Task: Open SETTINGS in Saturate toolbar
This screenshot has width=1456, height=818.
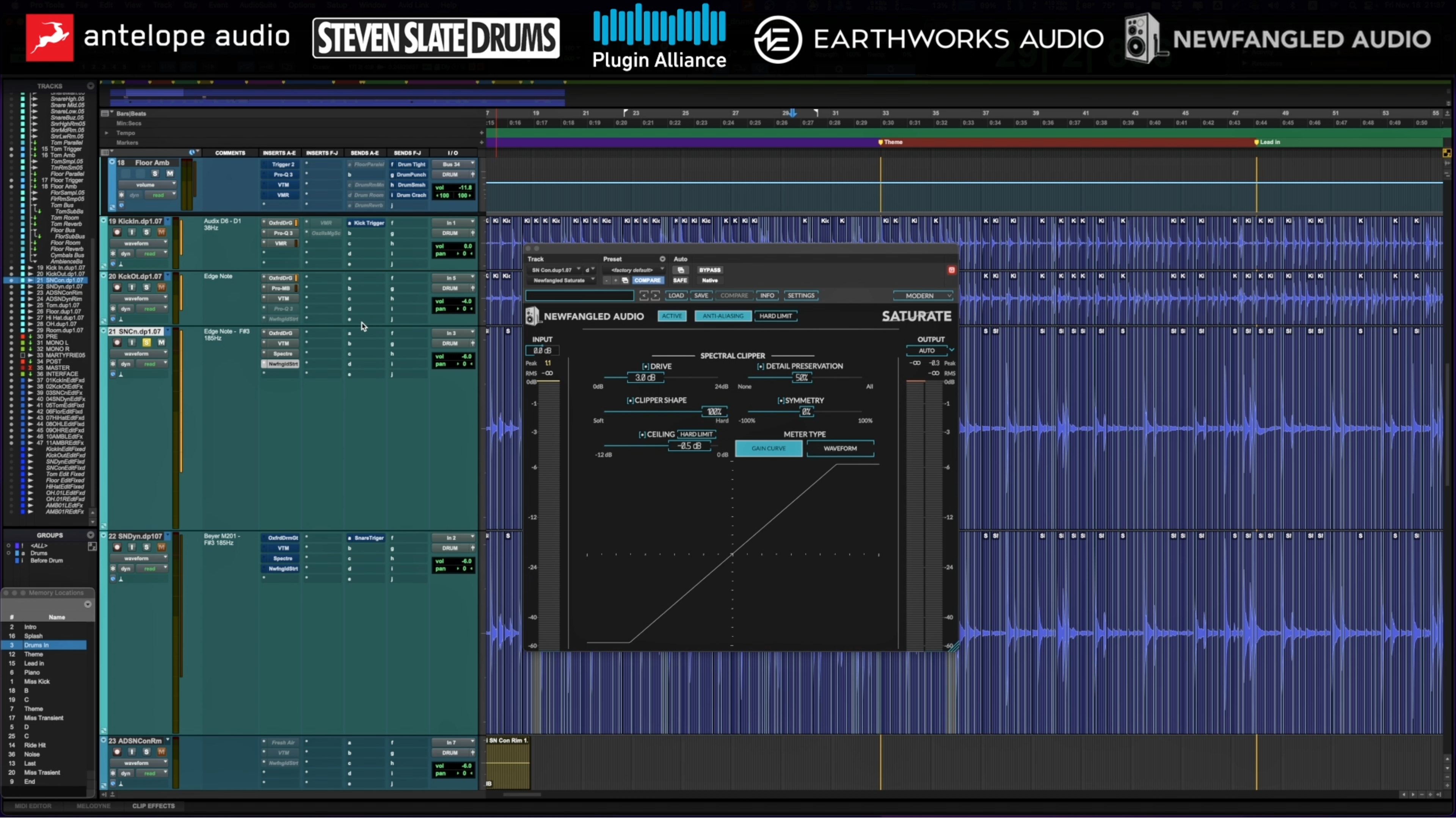Action: 801,295
